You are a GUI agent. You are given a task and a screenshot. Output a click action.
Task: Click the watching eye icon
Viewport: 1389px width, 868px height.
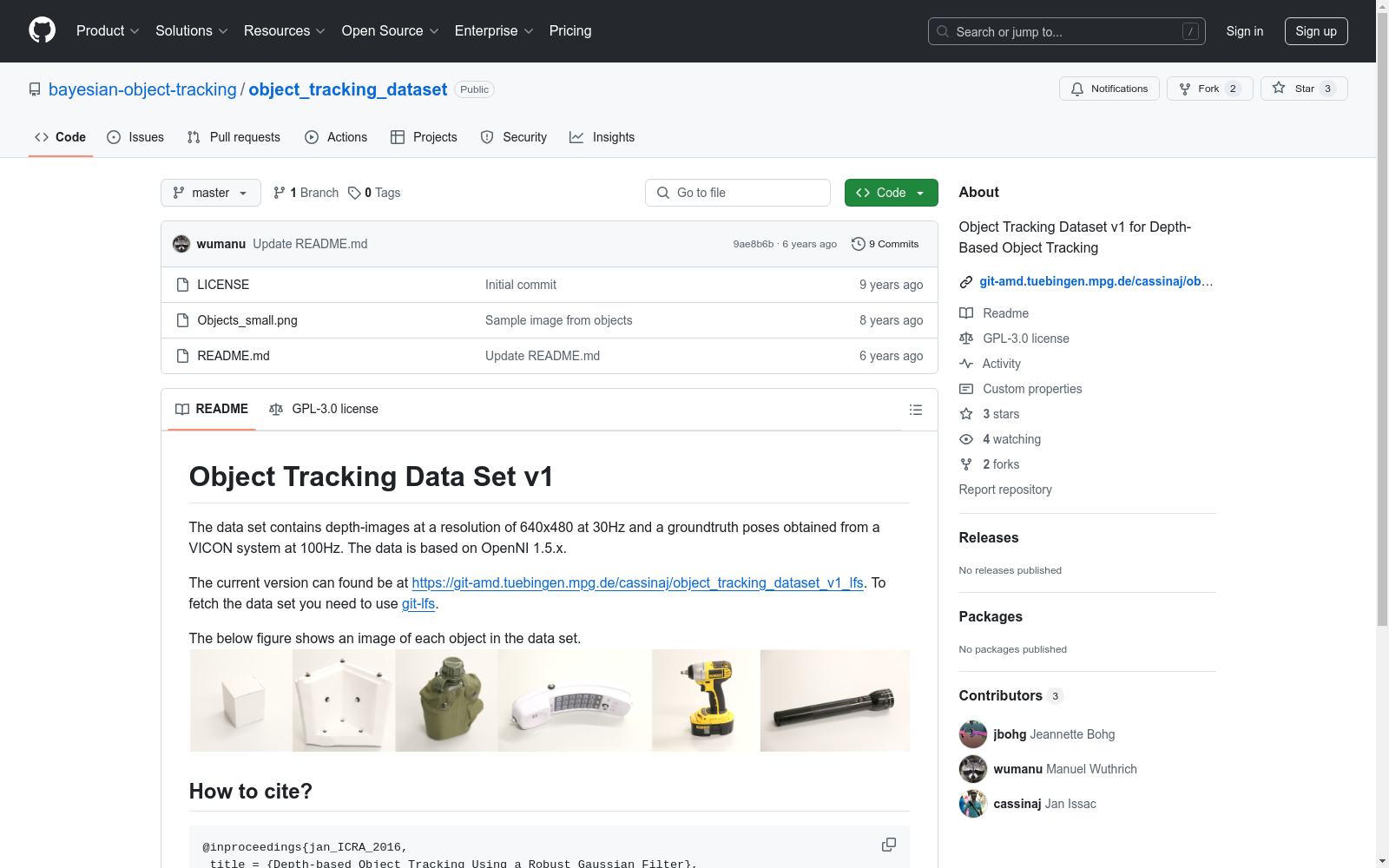coord(966,439)
